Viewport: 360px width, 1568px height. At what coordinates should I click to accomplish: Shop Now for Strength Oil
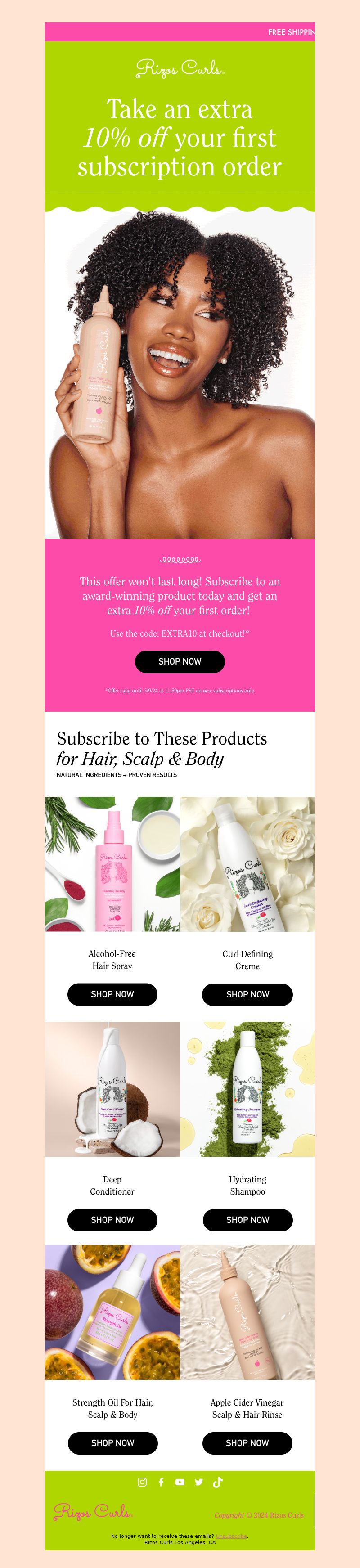112,1442
